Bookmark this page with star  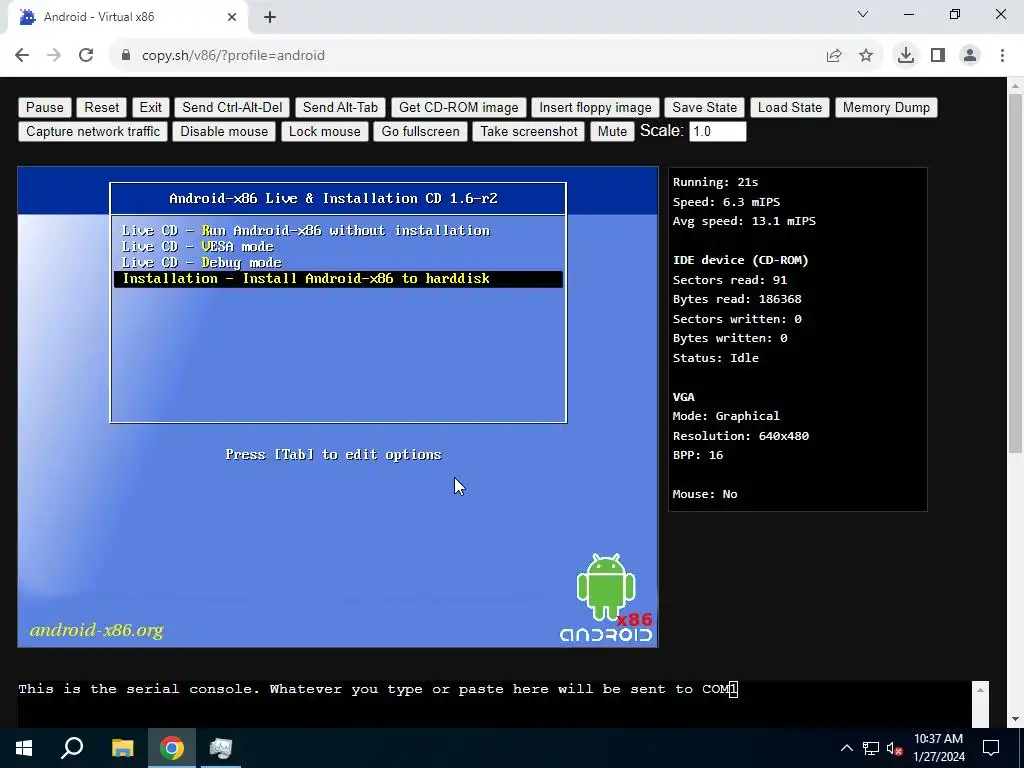[x=866, y=56]
